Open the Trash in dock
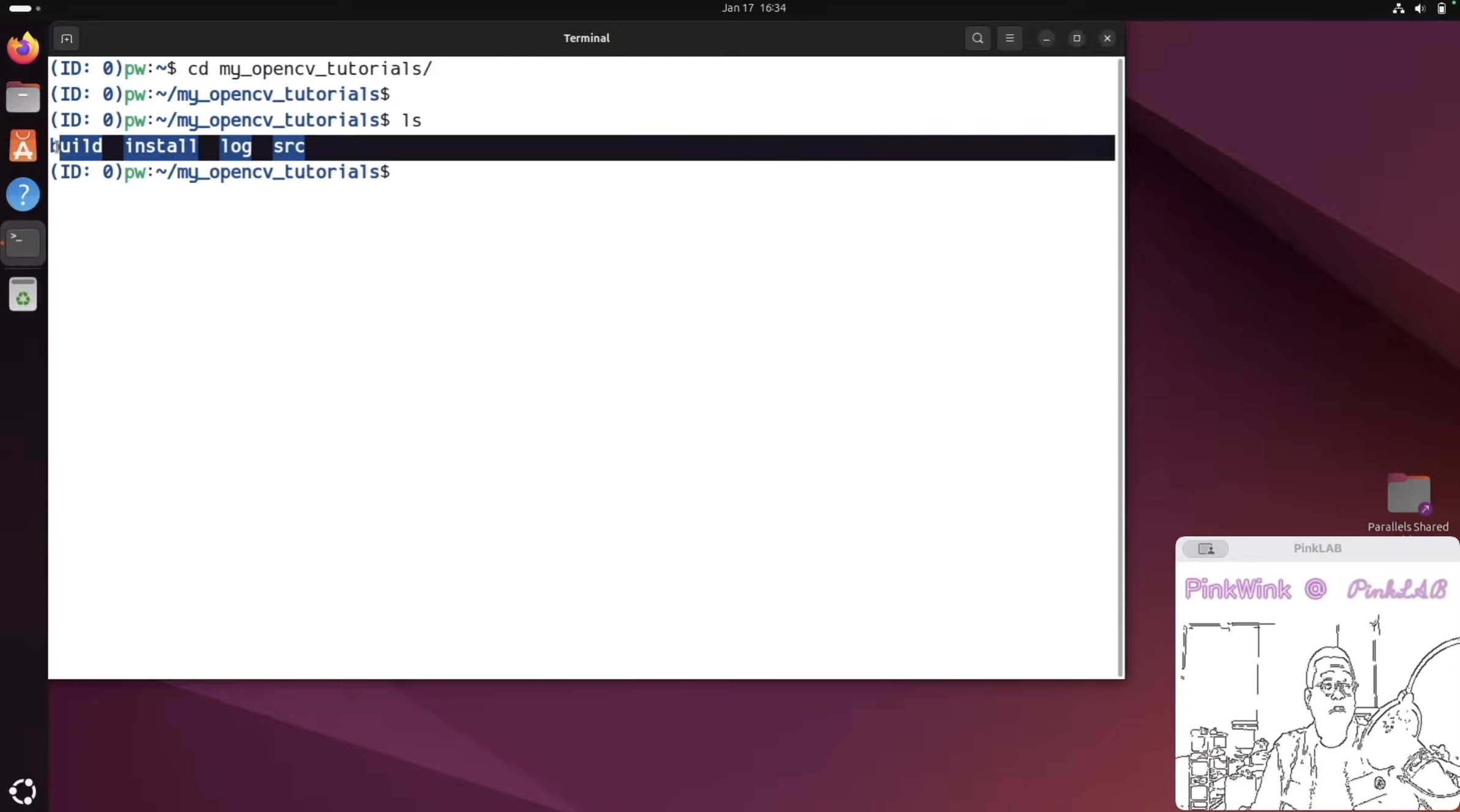 pos(23,295)
